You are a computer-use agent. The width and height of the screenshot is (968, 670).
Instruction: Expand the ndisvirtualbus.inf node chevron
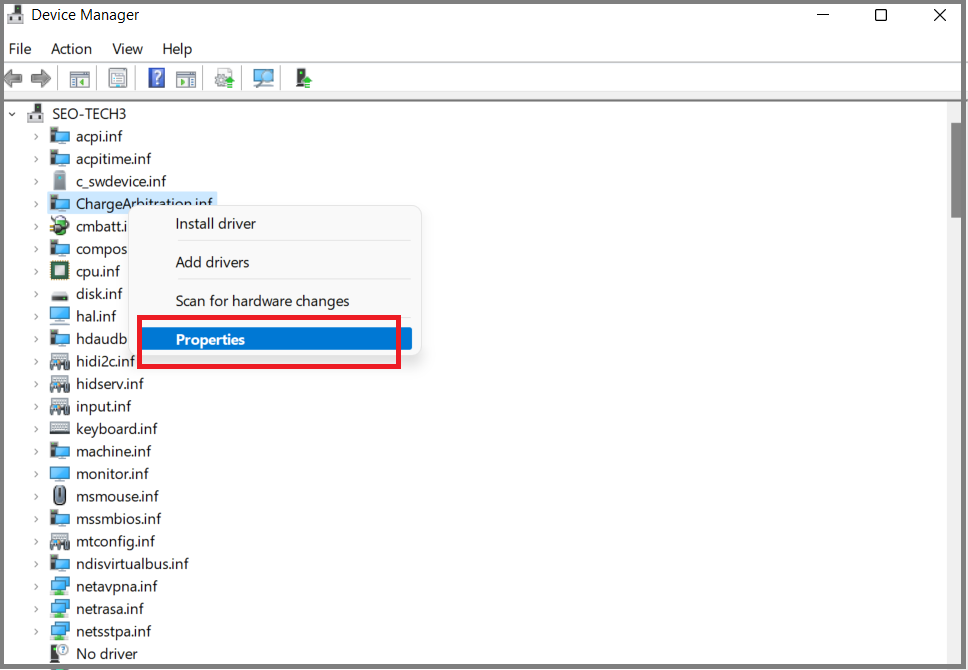[36, 564]
